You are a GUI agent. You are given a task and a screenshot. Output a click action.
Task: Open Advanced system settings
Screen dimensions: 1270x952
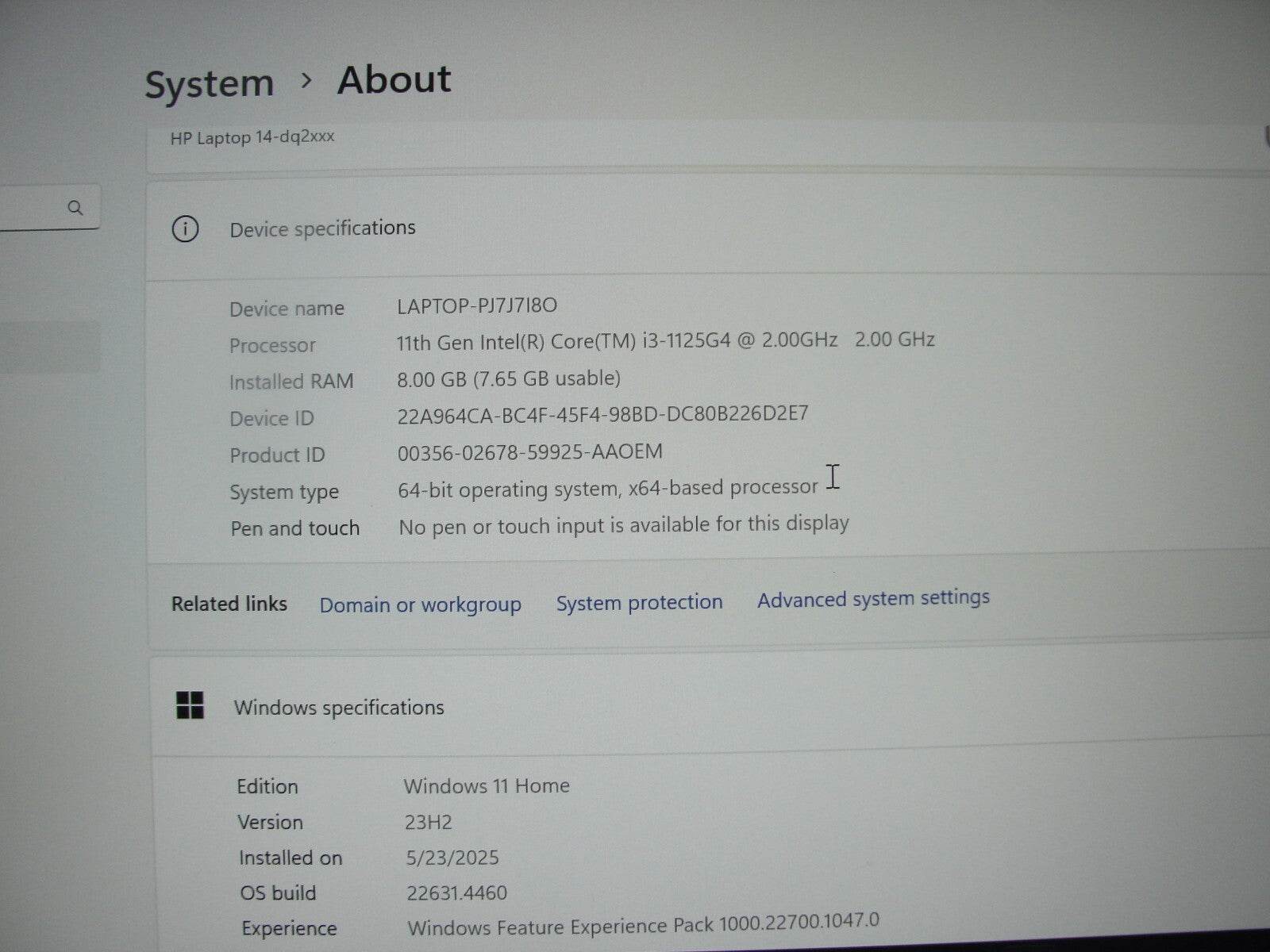tap(872, 599)
